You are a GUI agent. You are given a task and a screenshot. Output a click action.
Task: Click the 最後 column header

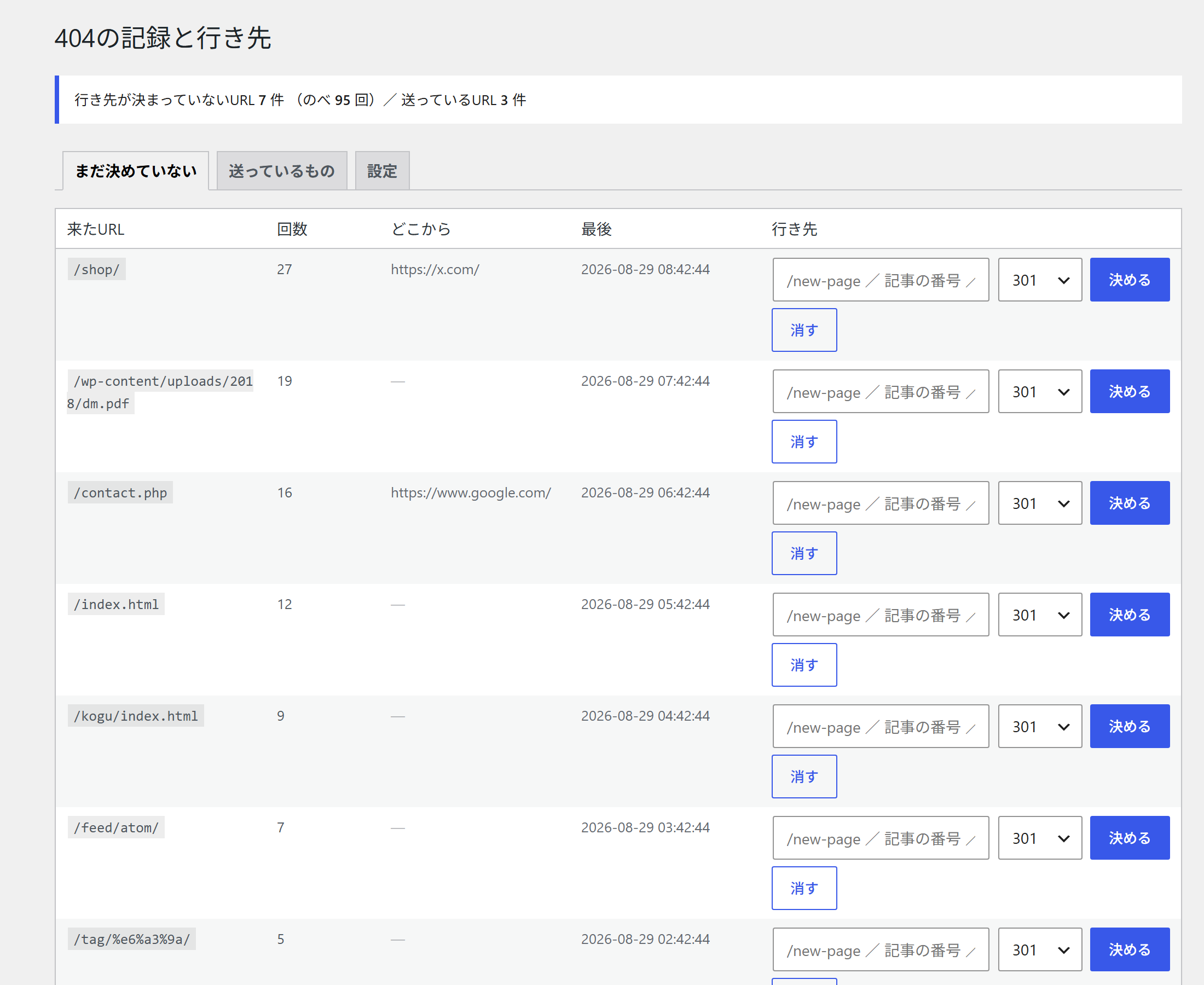click(597, 229)
